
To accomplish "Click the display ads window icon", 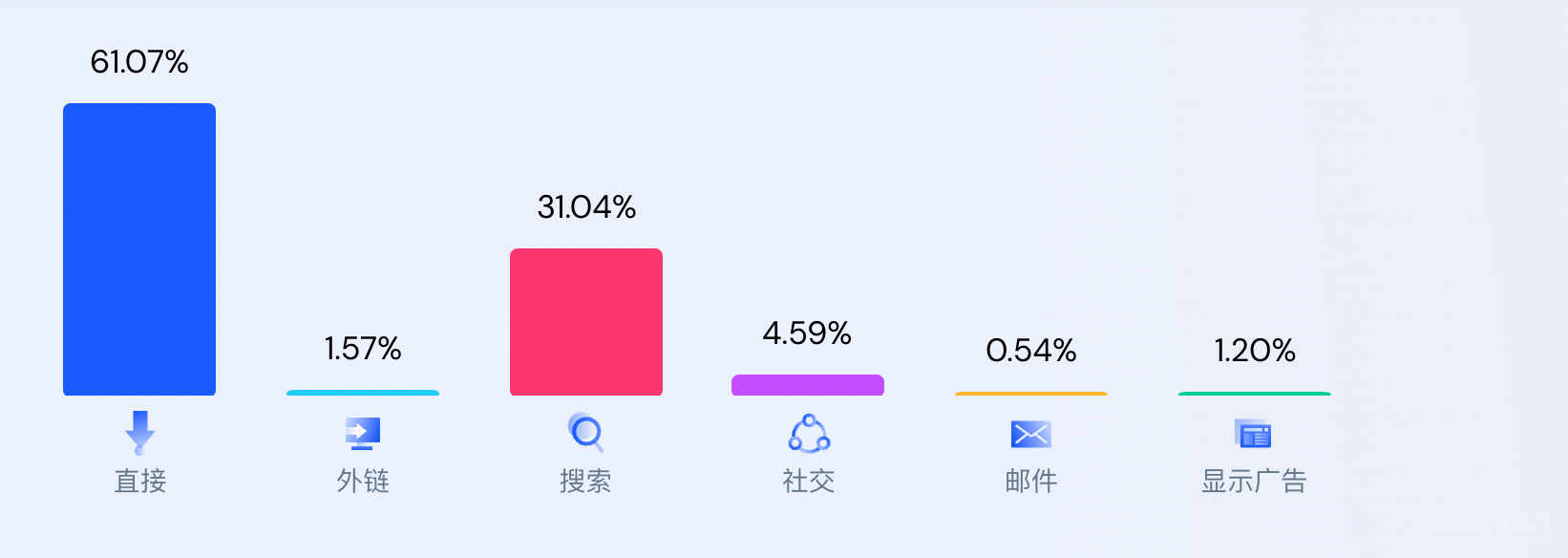I will pos(1254,434).
